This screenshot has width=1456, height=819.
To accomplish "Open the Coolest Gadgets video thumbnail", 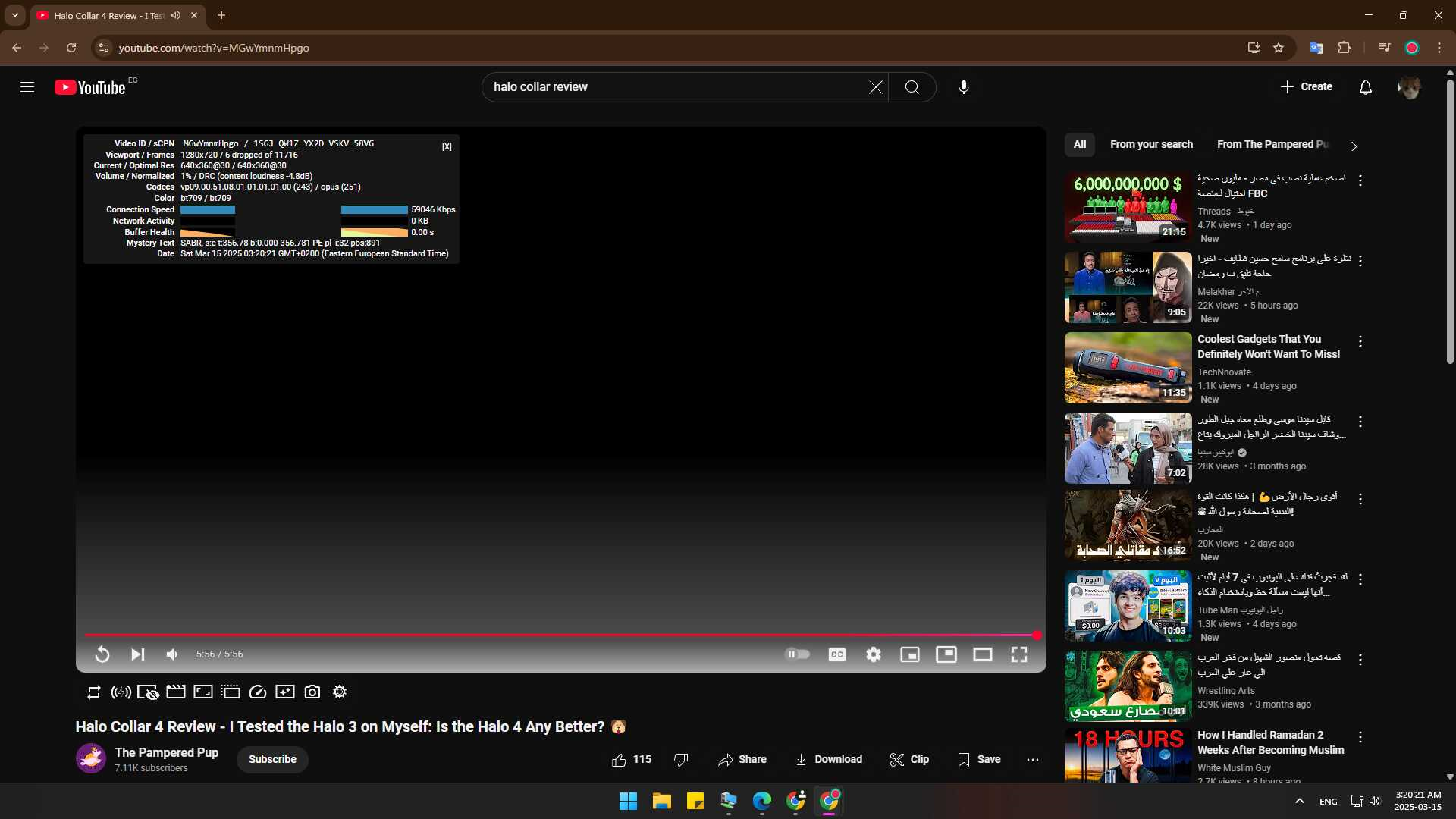I will (1128, 368).
